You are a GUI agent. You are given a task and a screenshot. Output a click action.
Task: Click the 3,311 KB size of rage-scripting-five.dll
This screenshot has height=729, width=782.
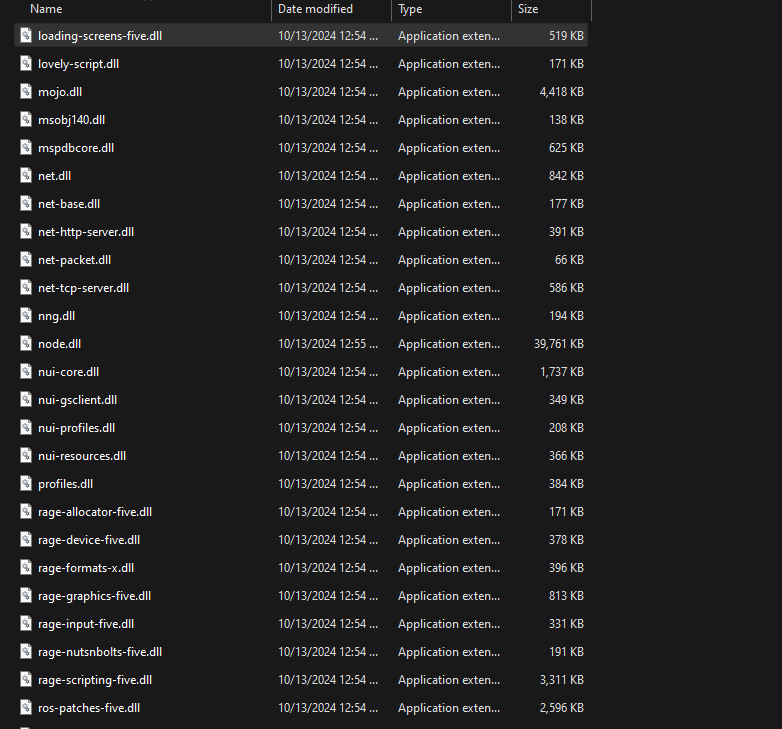pos(562,680)
